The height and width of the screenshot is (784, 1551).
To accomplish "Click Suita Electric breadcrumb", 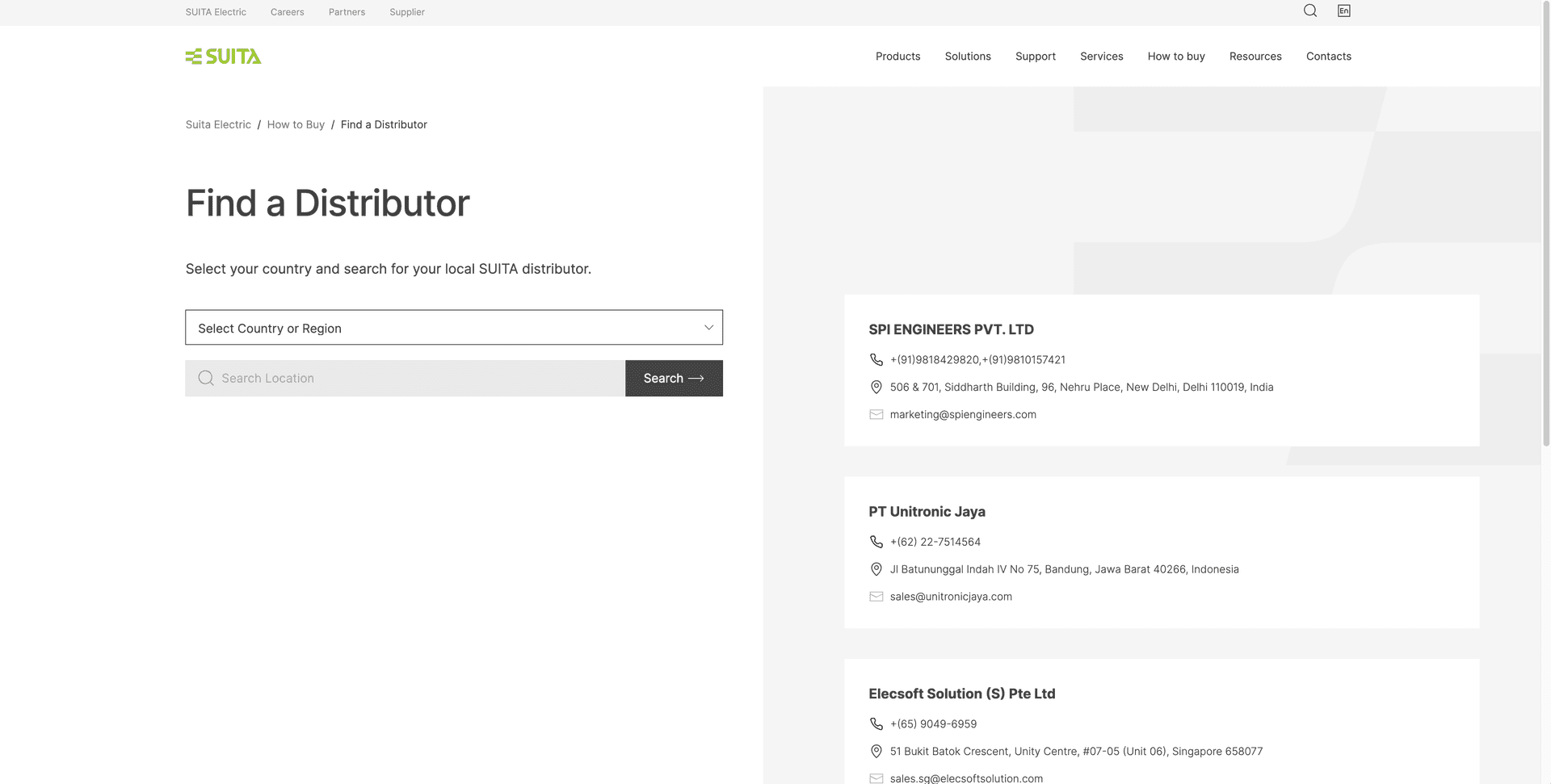I will click(218, 124).
